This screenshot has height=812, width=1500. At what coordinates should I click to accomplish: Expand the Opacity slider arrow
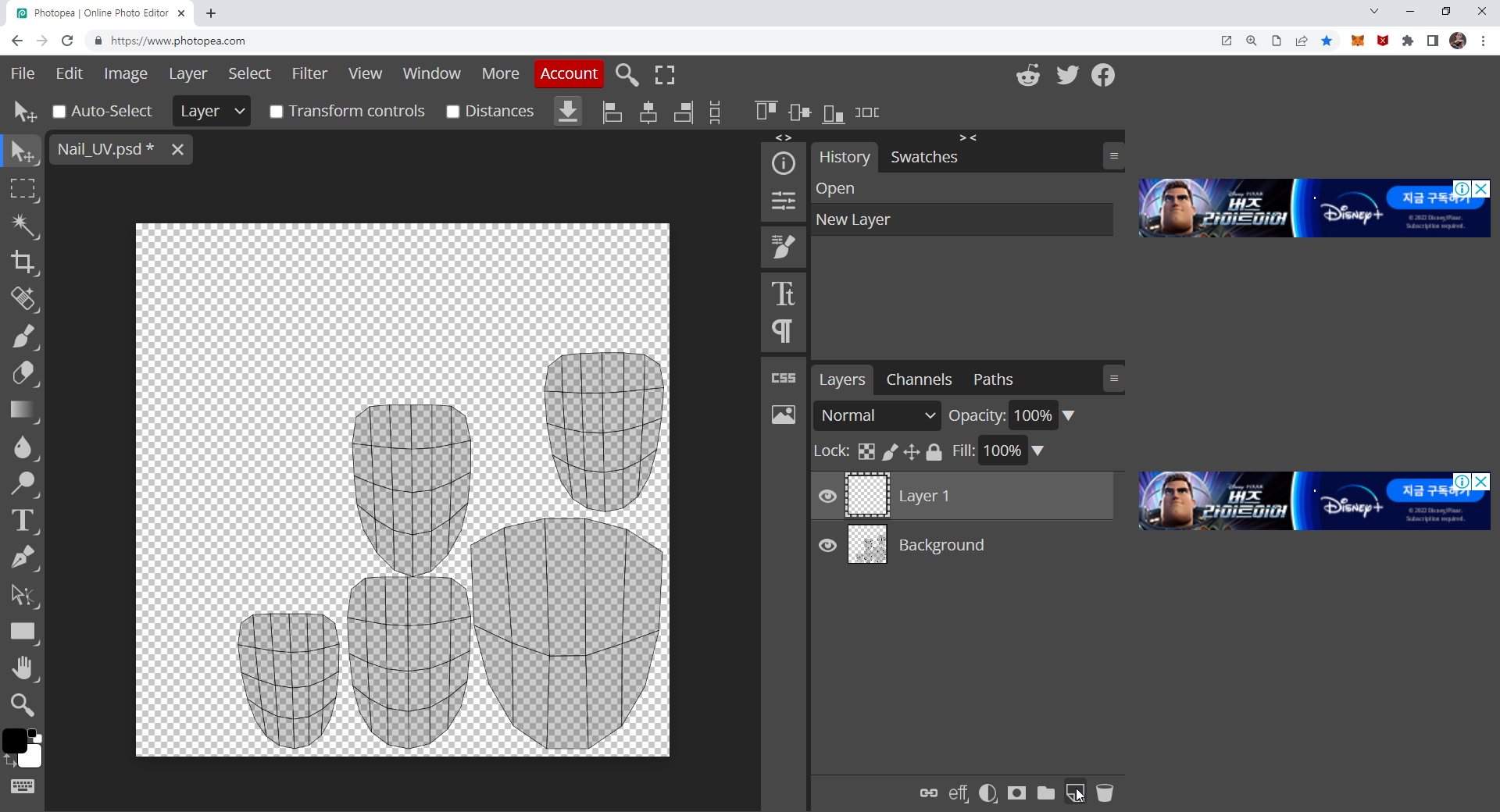pos(1068,415)
